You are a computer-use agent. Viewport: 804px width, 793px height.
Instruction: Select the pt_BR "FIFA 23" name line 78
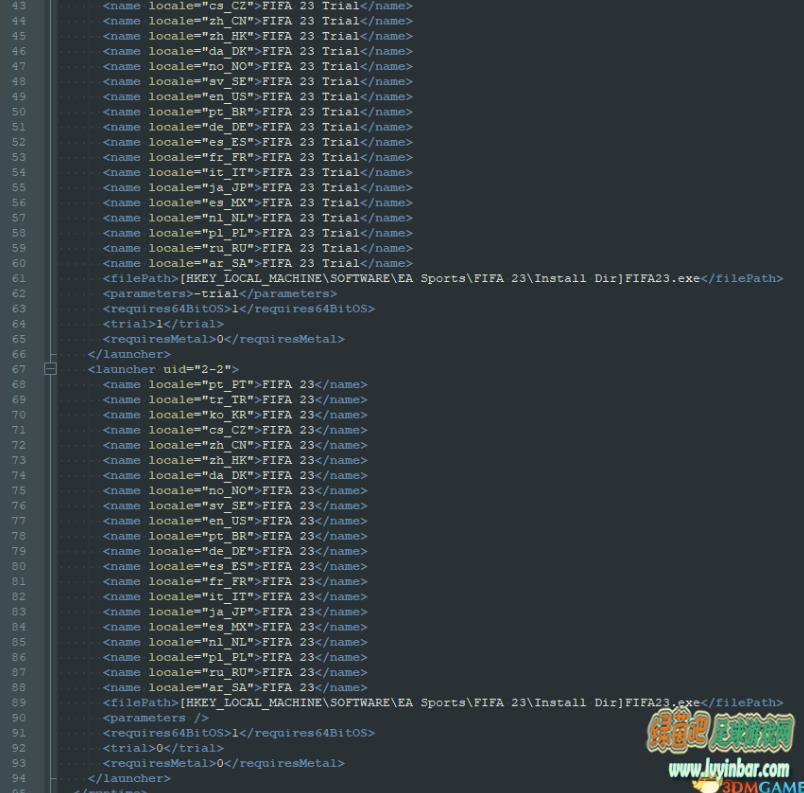pyautogui.click(x=235, y=536)
